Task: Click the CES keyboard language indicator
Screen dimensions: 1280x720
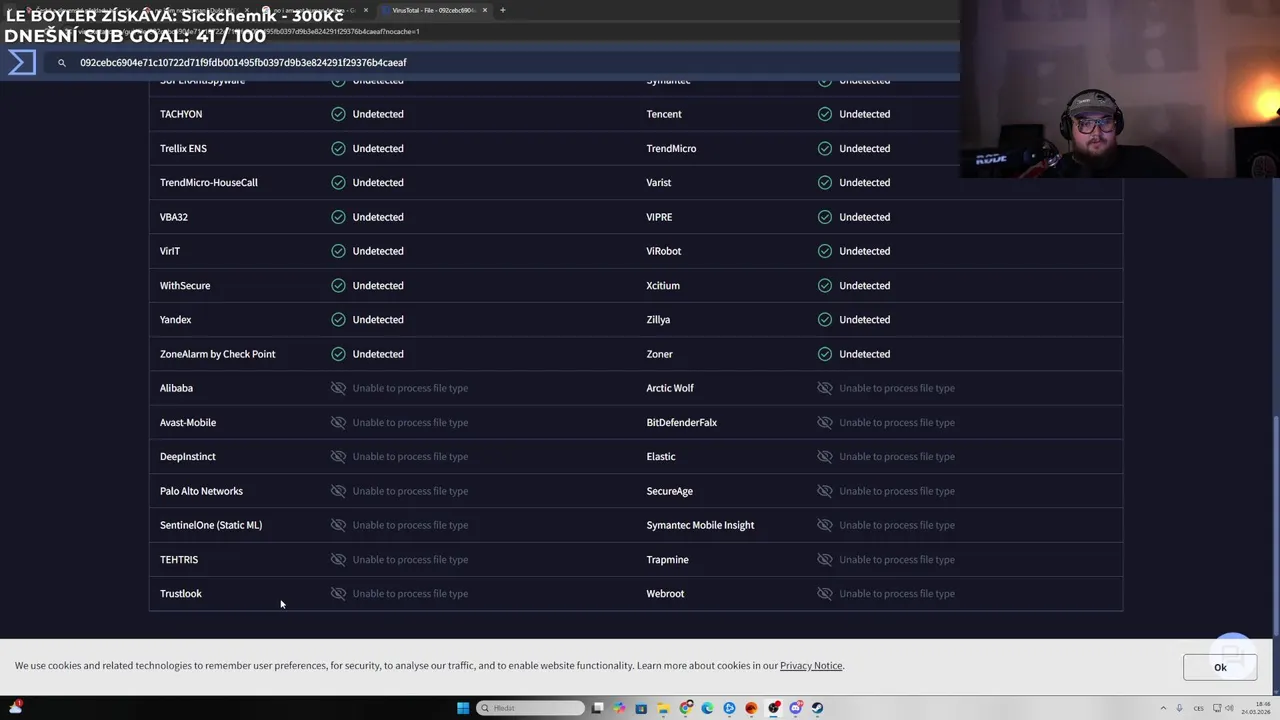Action: click(1198, 708)
